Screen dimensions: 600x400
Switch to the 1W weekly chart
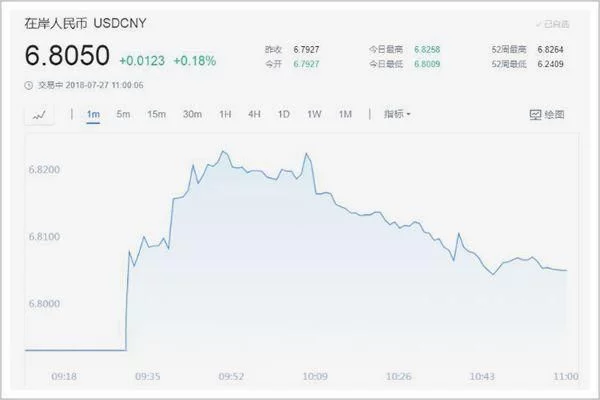click(314, 114)
